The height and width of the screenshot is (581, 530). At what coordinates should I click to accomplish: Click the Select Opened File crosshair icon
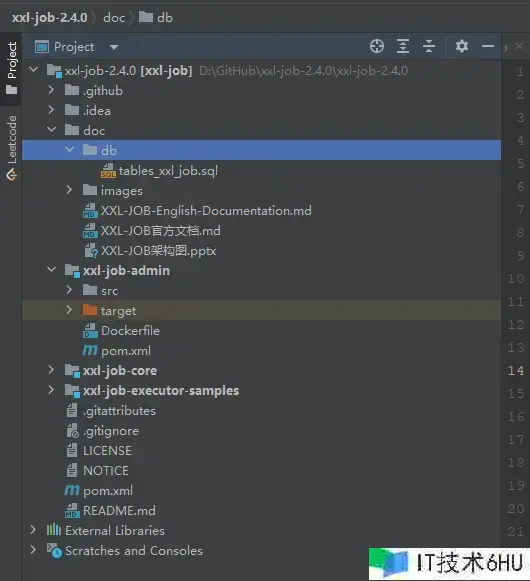377,46
